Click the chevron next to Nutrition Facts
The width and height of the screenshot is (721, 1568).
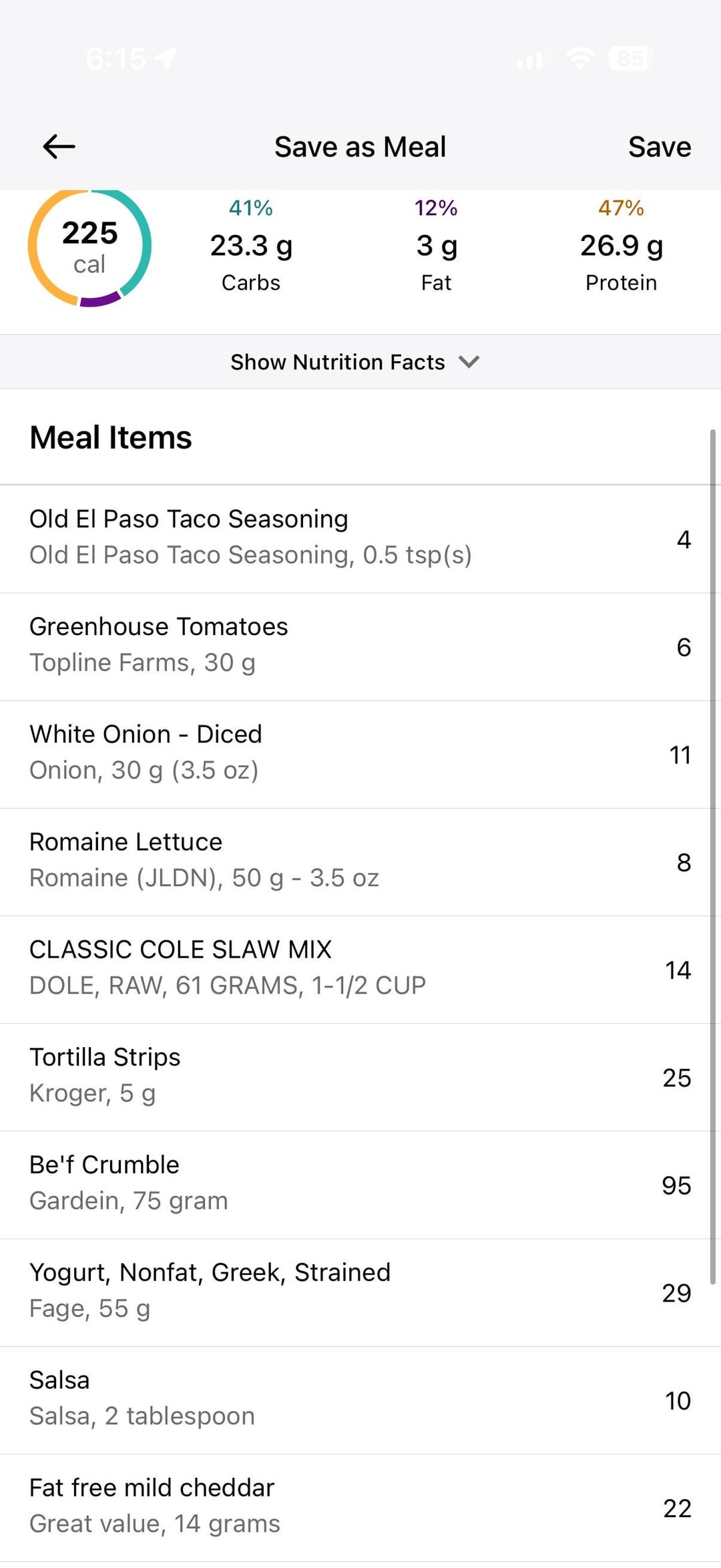pos(469,362)
